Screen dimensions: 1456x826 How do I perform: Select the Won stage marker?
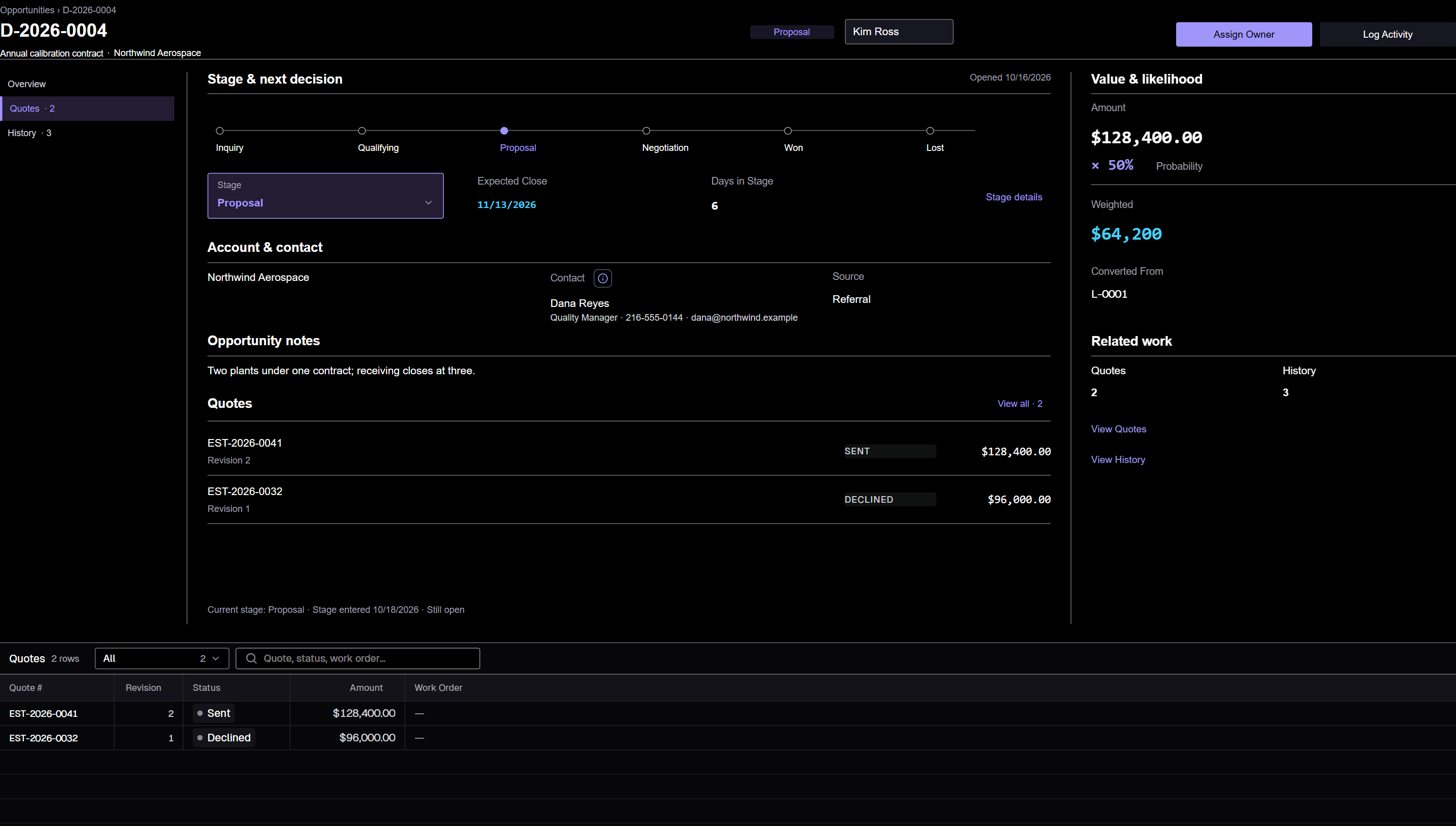[x=788, y=131]
